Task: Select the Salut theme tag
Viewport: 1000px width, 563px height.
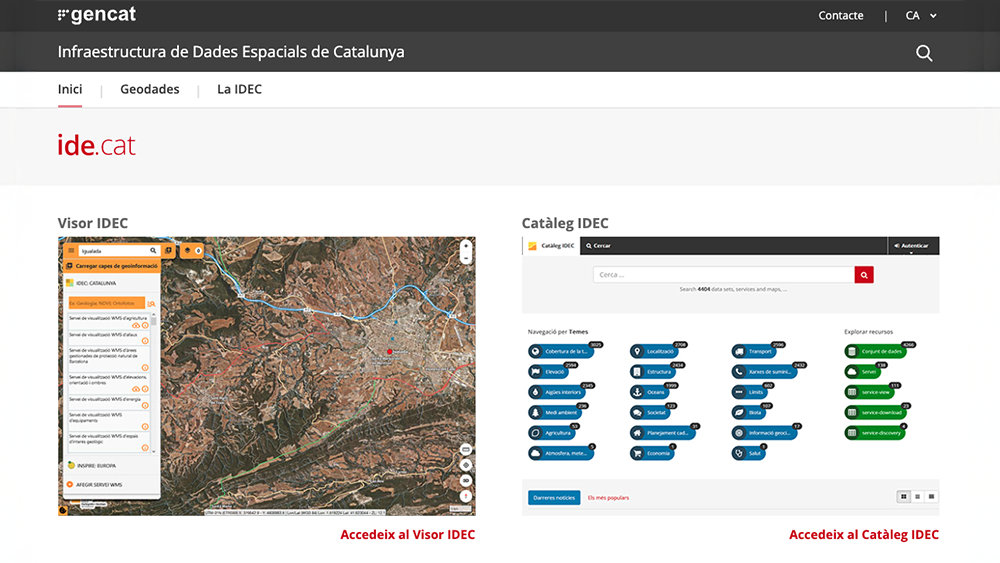Action: pos(748,453)
